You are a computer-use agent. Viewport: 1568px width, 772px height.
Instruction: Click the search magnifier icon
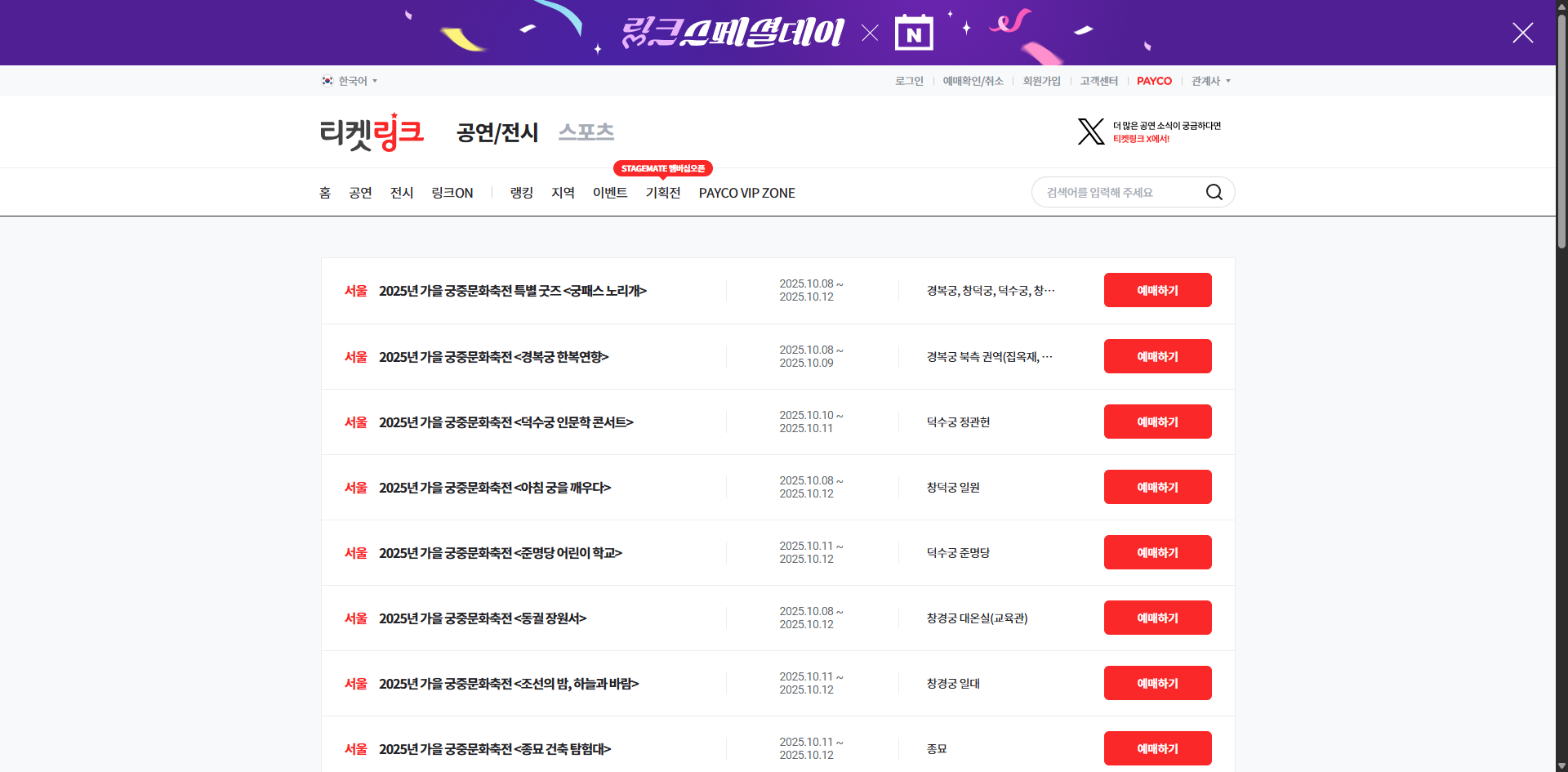1214,192
